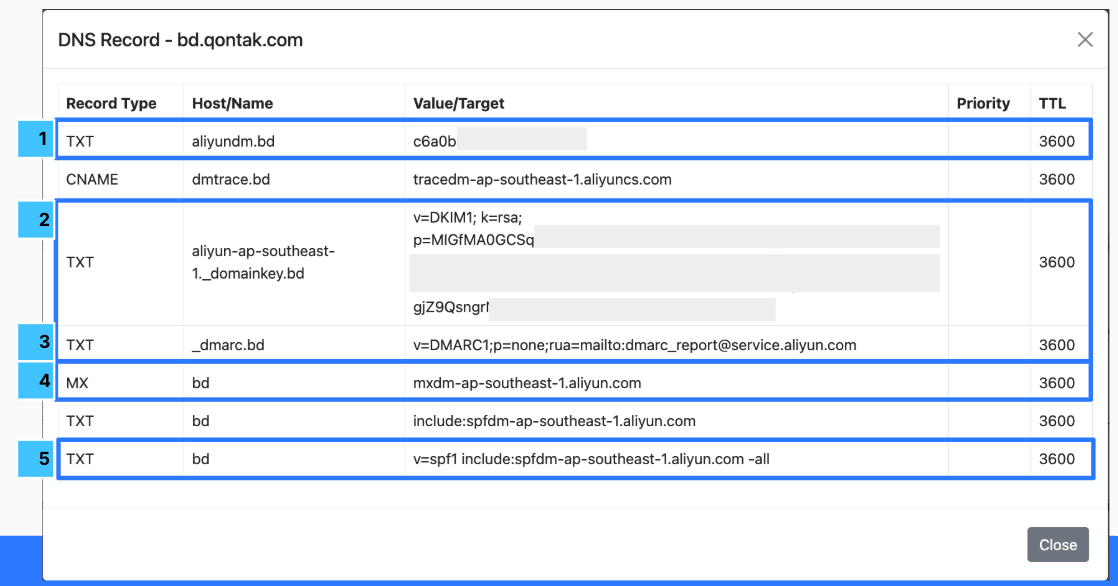Click the Priority column header
1118x586 pixels.
983,103
